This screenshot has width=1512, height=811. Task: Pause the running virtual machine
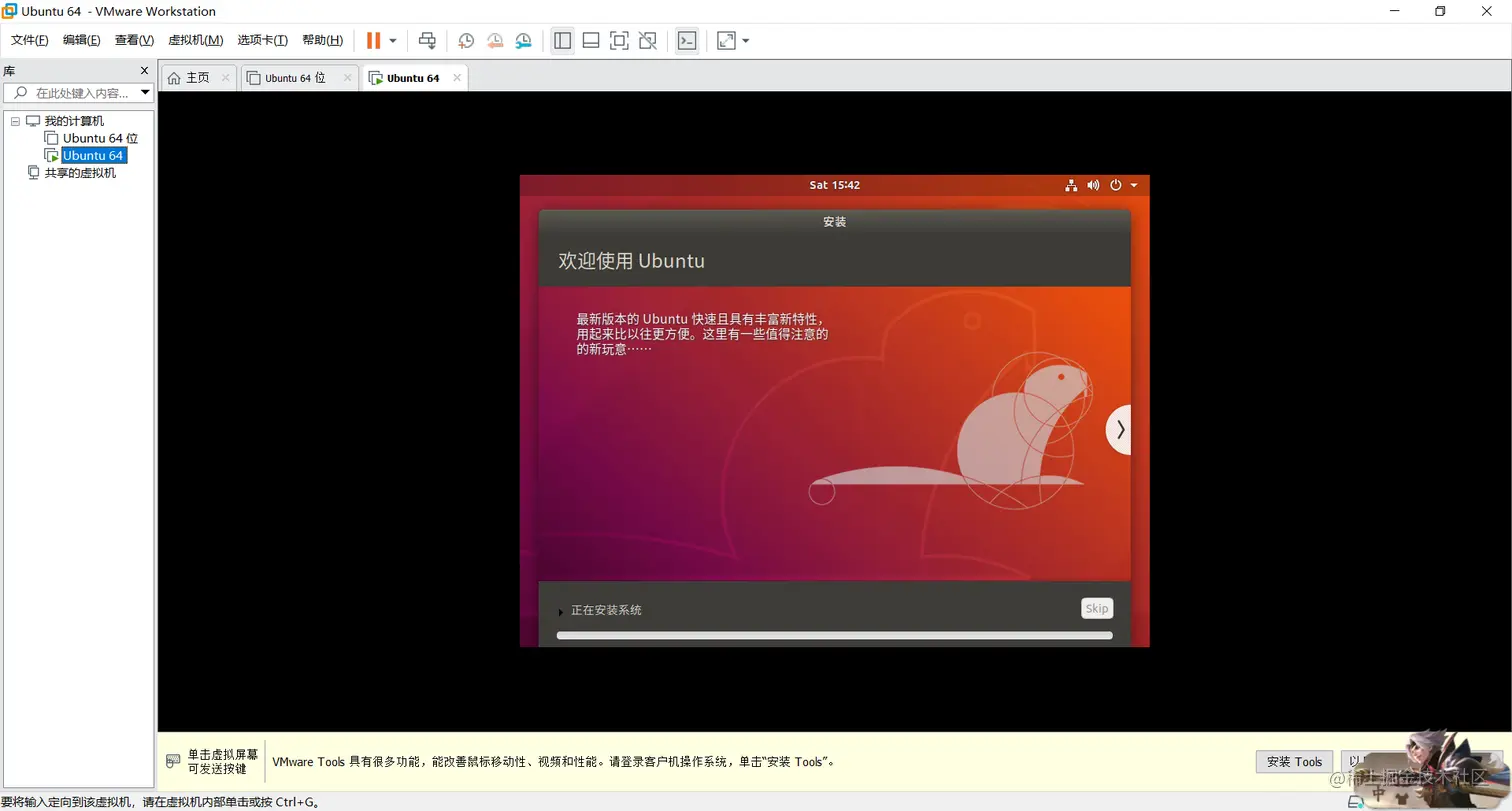373,40
